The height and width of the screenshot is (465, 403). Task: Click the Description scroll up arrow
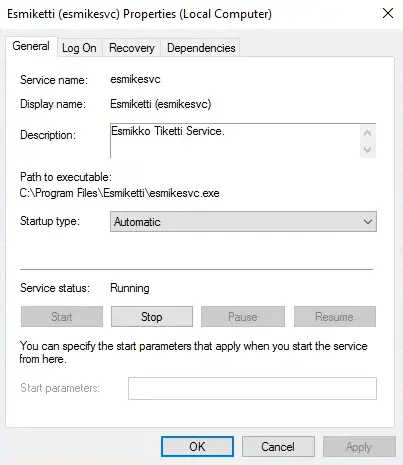(368, 133)
